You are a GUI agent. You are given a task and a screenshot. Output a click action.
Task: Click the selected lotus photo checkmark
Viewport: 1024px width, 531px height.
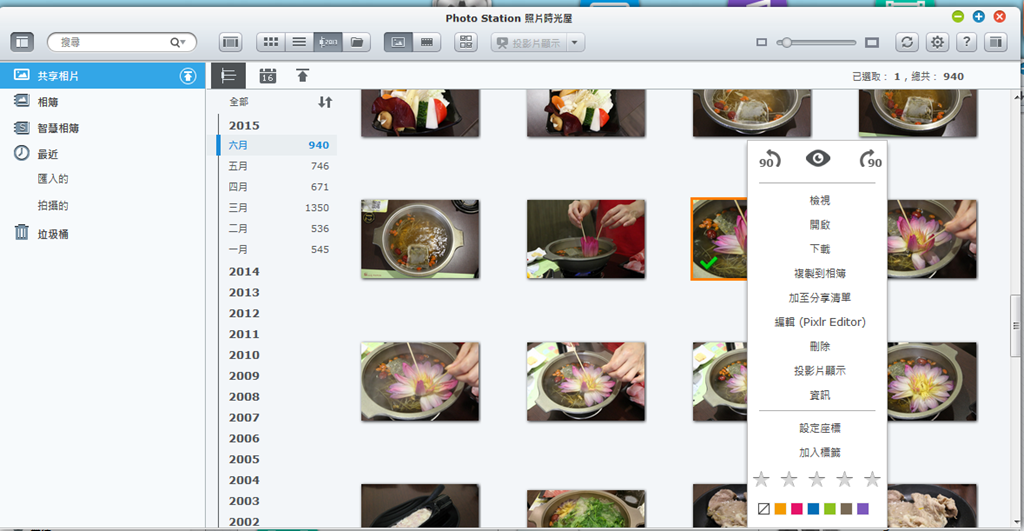coord(709,263)
